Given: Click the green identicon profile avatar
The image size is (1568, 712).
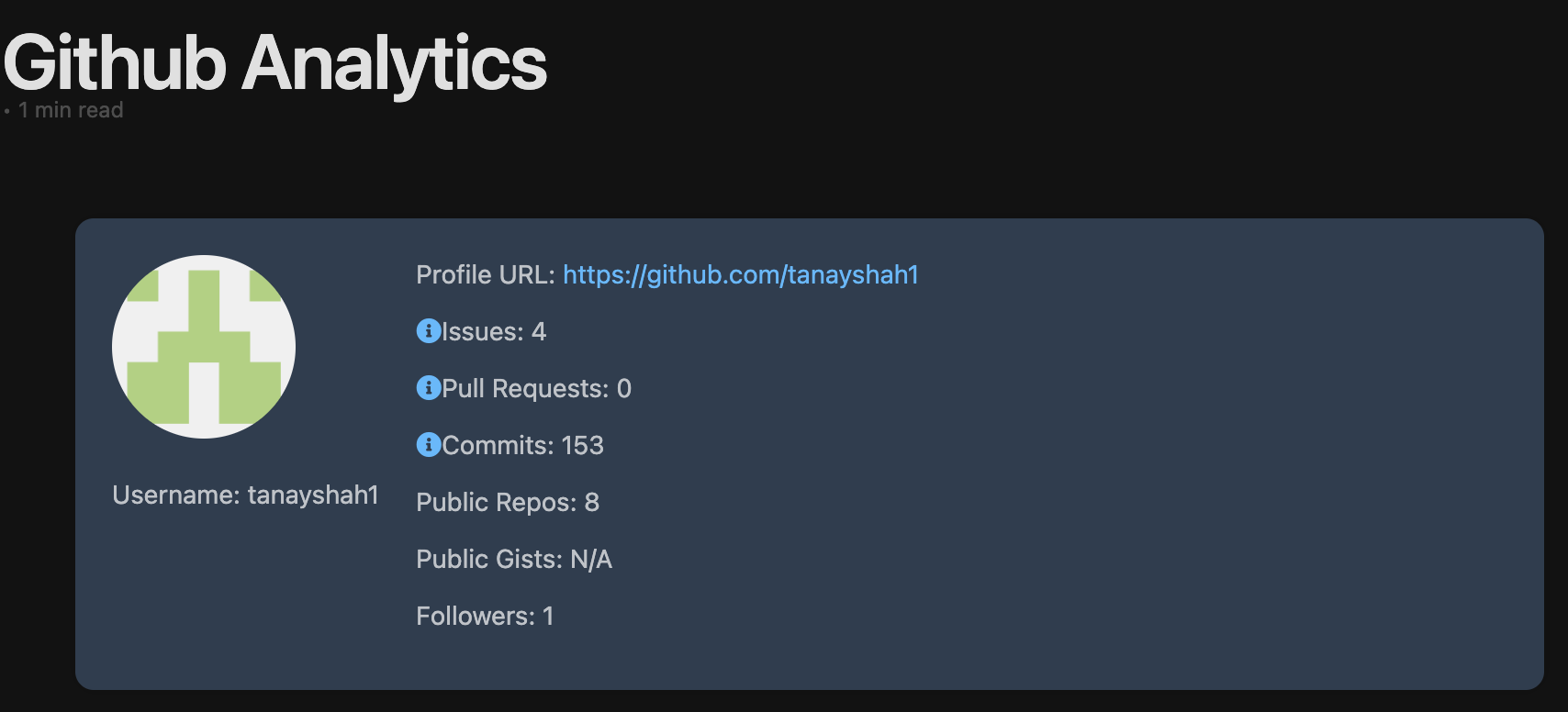Looking at the screenshot, I should (204, 347).
